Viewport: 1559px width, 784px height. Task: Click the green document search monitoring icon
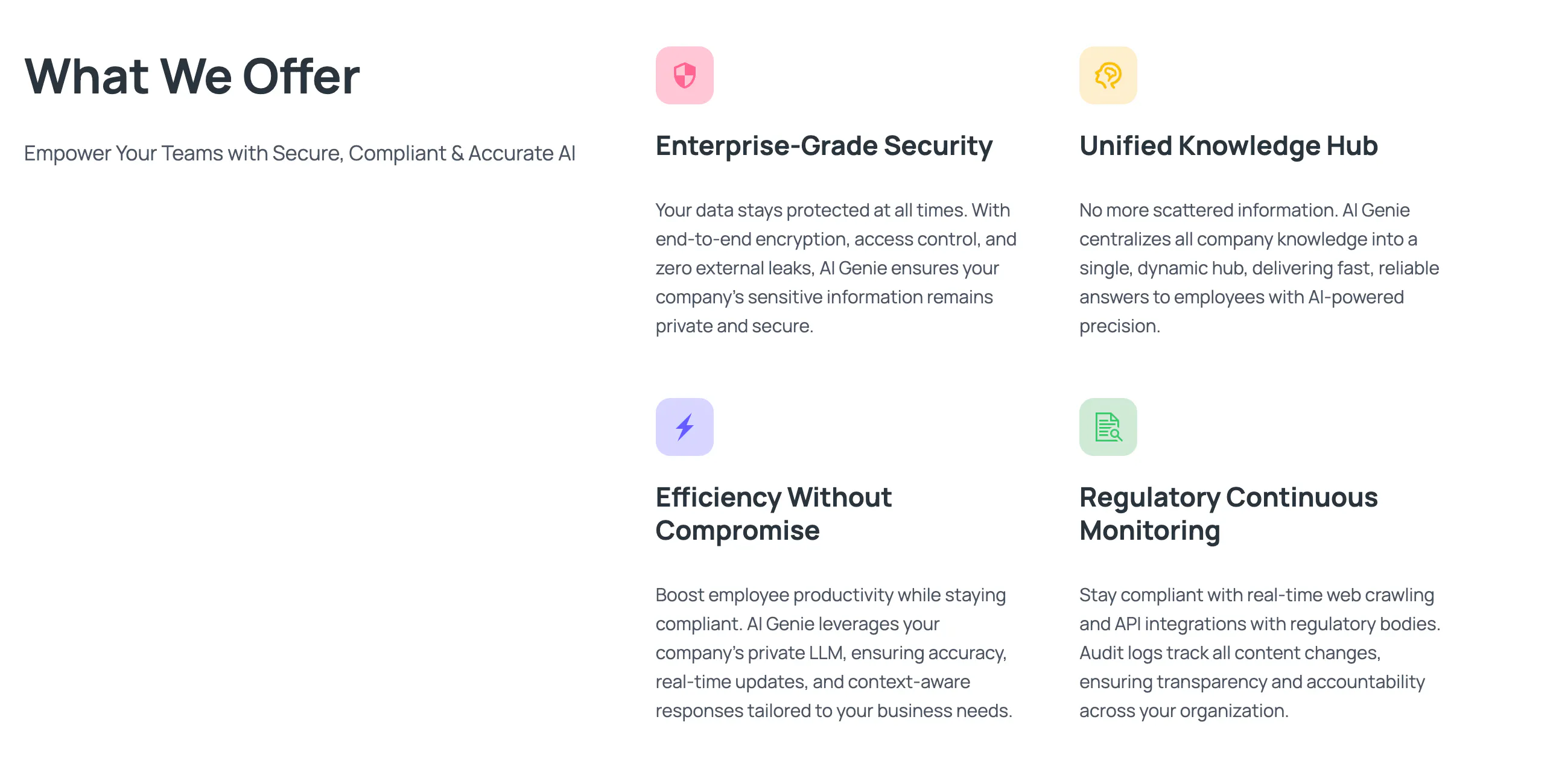(x=1108, y=427)
